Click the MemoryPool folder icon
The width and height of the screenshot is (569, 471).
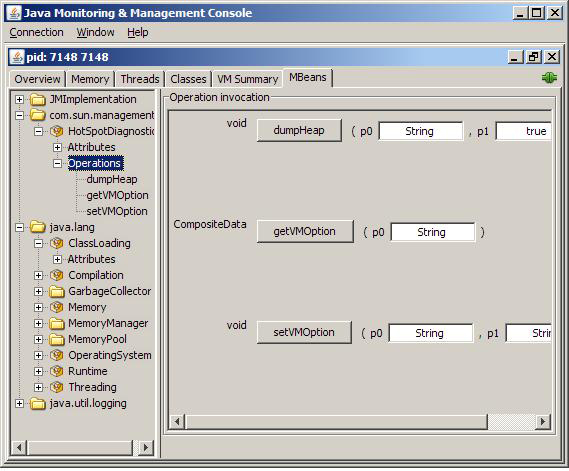tap(57, 339)
